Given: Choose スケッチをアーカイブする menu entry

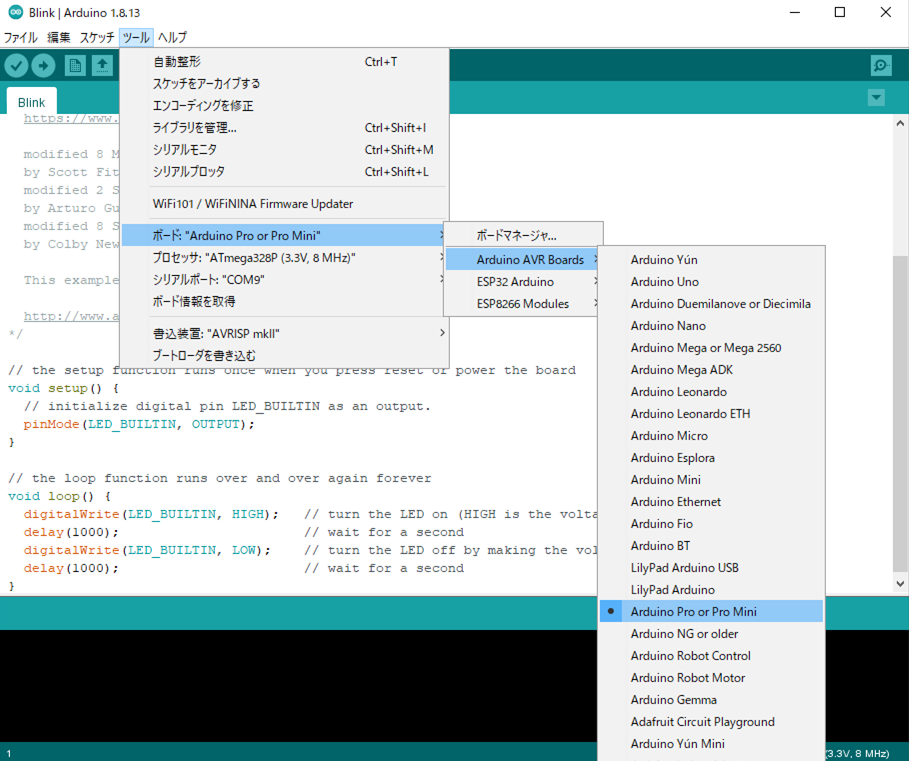Looking at the screenshot, I should coord(284,83).
